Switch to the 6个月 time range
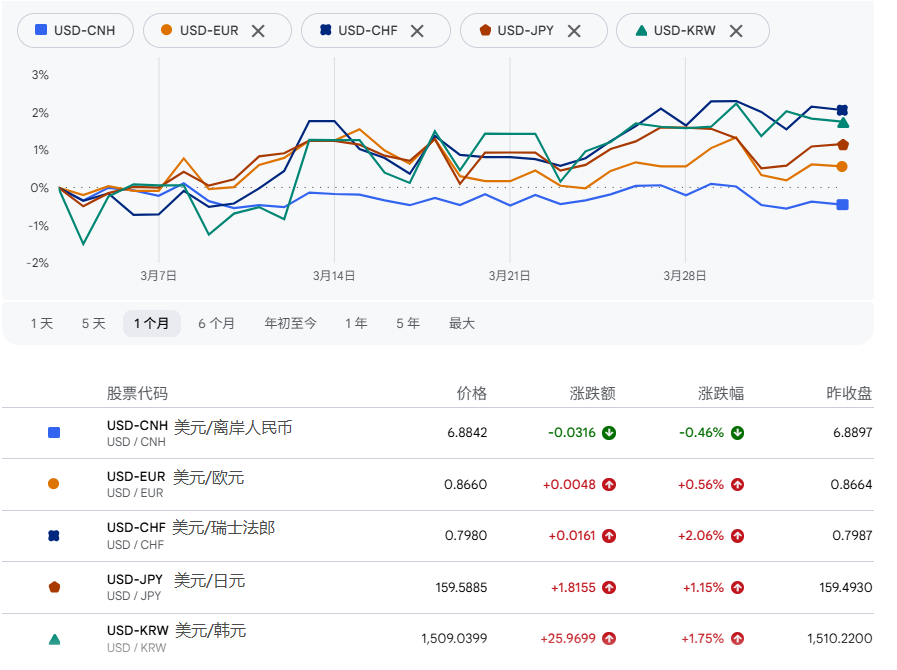Screen dimensions: 897x670 pos(216,323)
